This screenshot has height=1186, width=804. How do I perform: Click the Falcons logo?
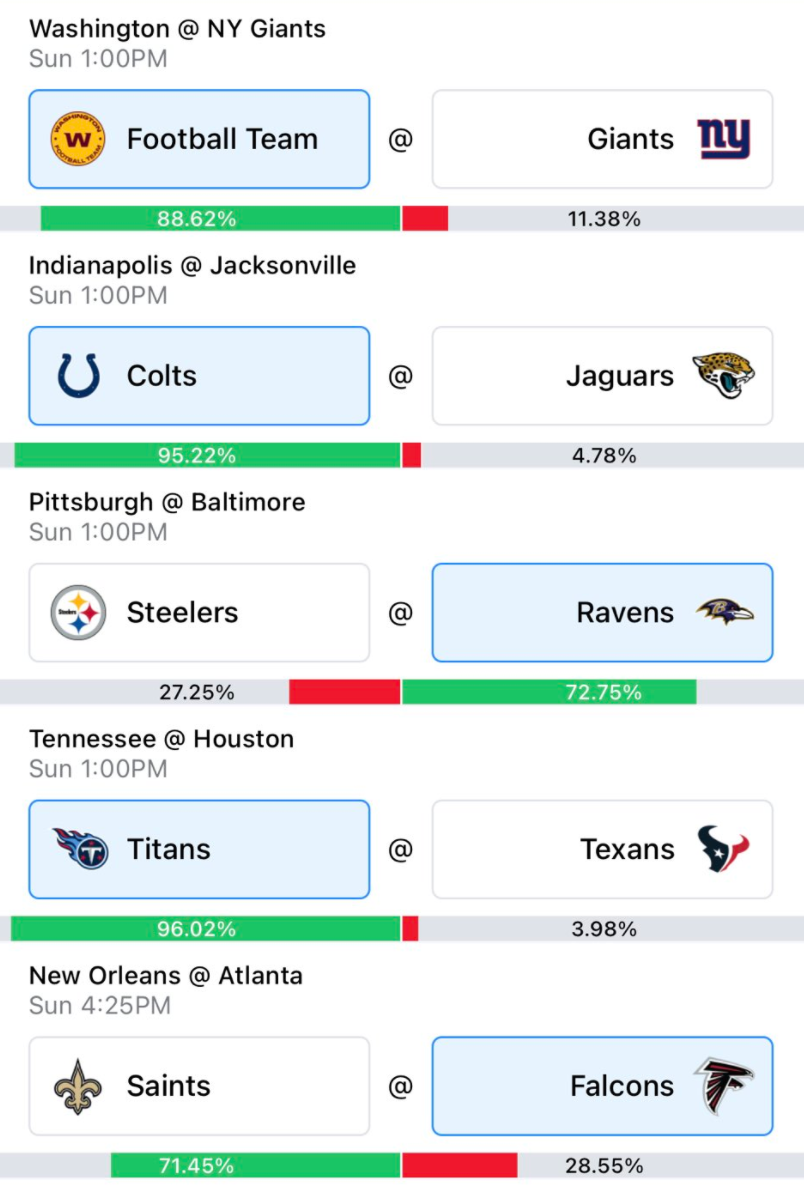click(724, 1086)
